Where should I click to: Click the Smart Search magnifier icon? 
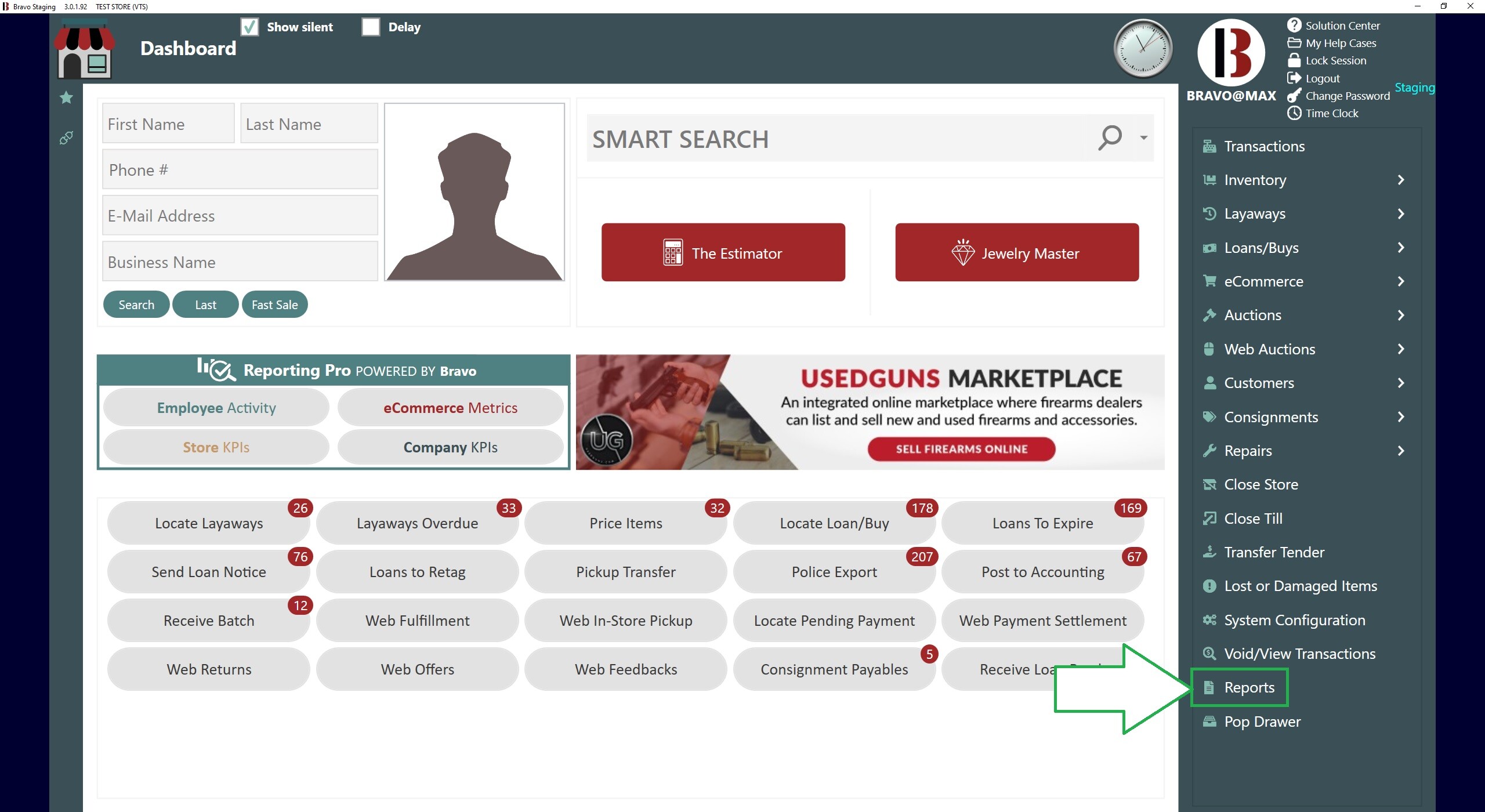1110,138
